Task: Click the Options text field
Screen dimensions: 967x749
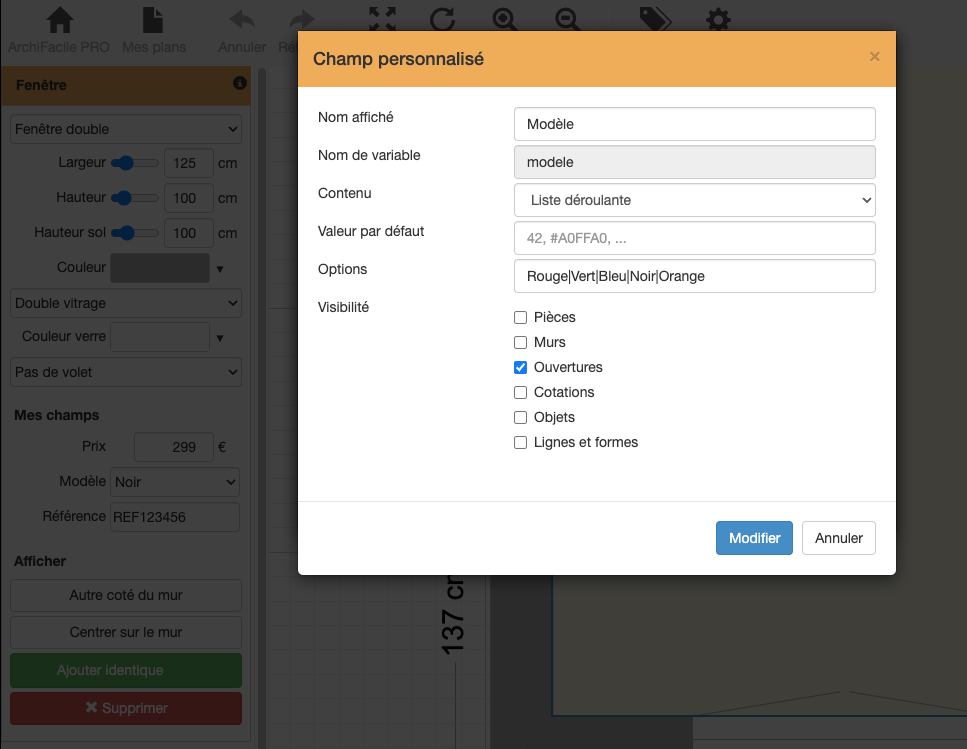Action: 694,276
